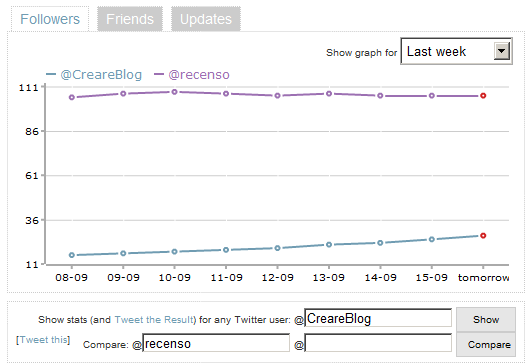Focus the CreareBlog username input field
This screenshot has height=364, width=532.
pos(378,318)
